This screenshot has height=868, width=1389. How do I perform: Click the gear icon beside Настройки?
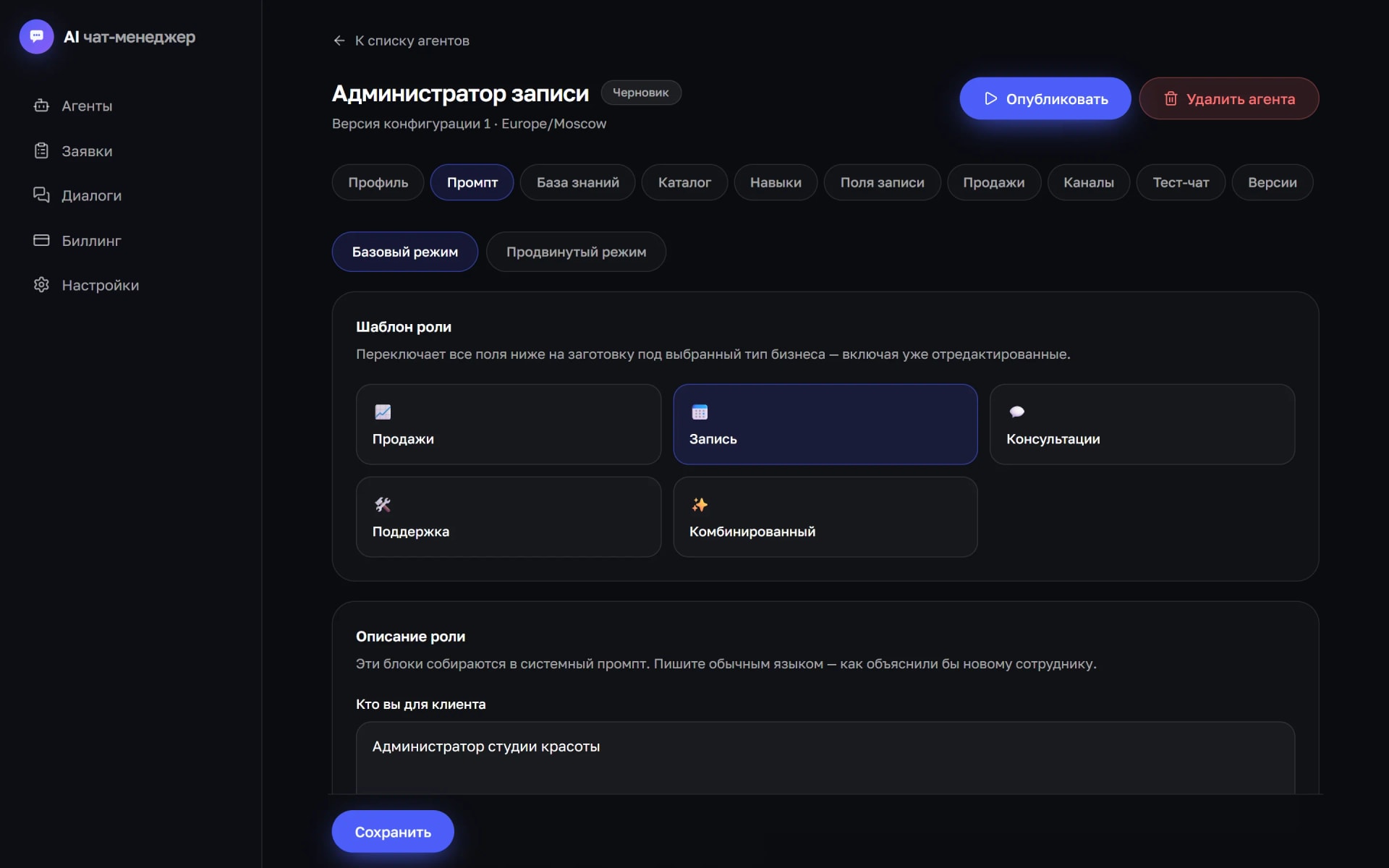(41, 285)
